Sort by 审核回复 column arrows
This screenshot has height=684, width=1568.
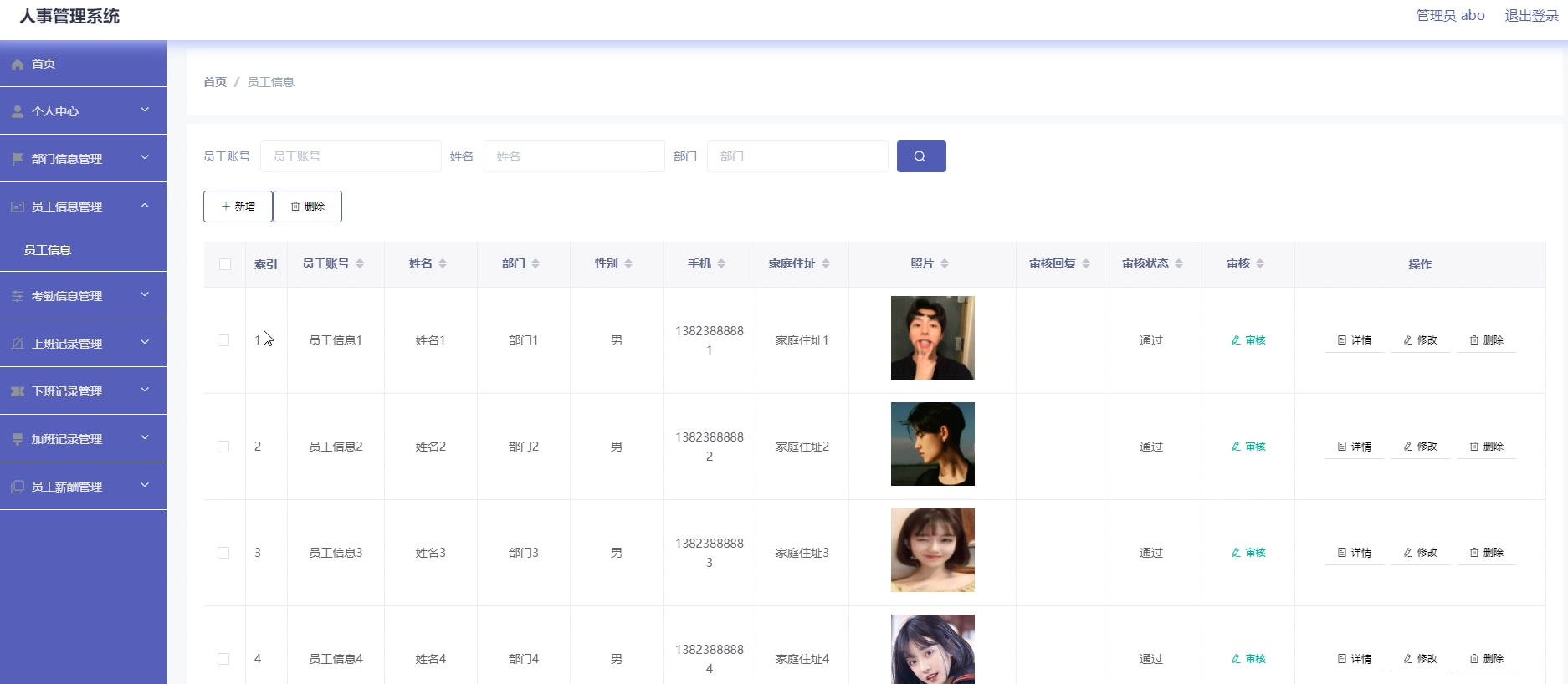coord(1086,263)
